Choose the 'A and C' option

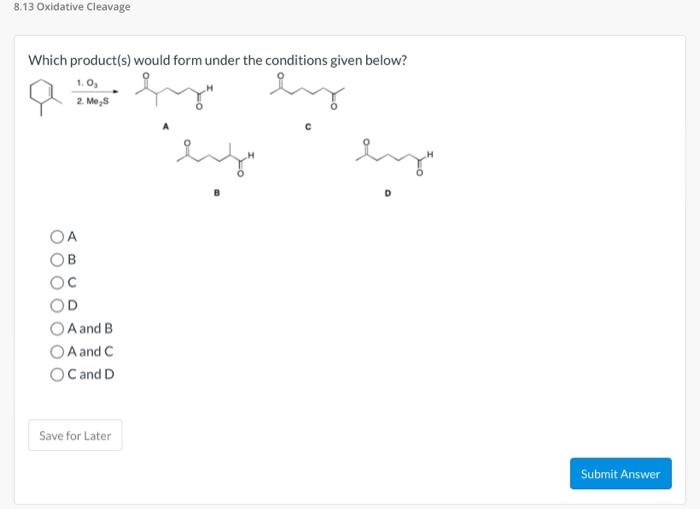tap(56, 352)
